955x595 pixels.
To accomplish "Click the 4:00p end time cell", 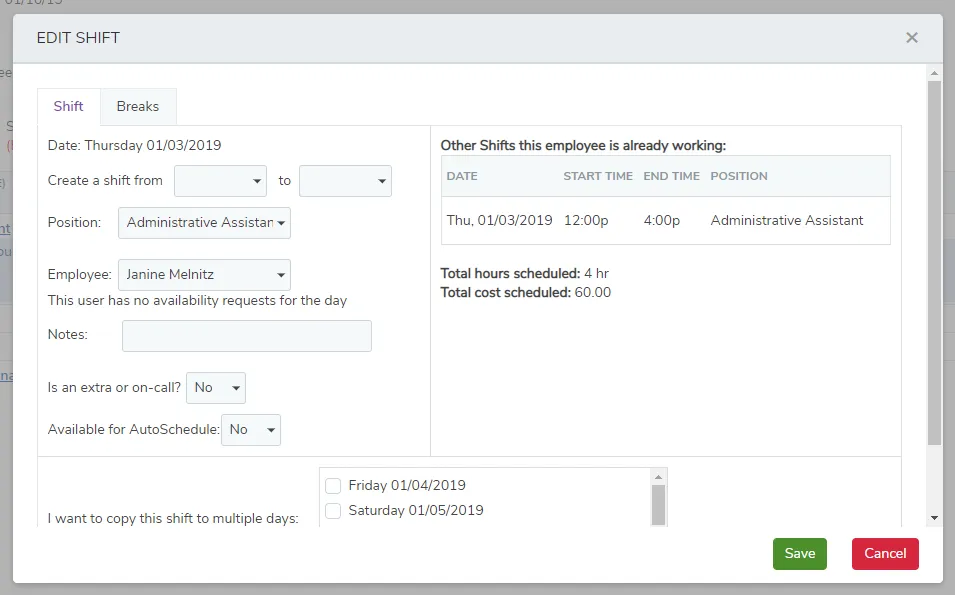I will [661, 220].
